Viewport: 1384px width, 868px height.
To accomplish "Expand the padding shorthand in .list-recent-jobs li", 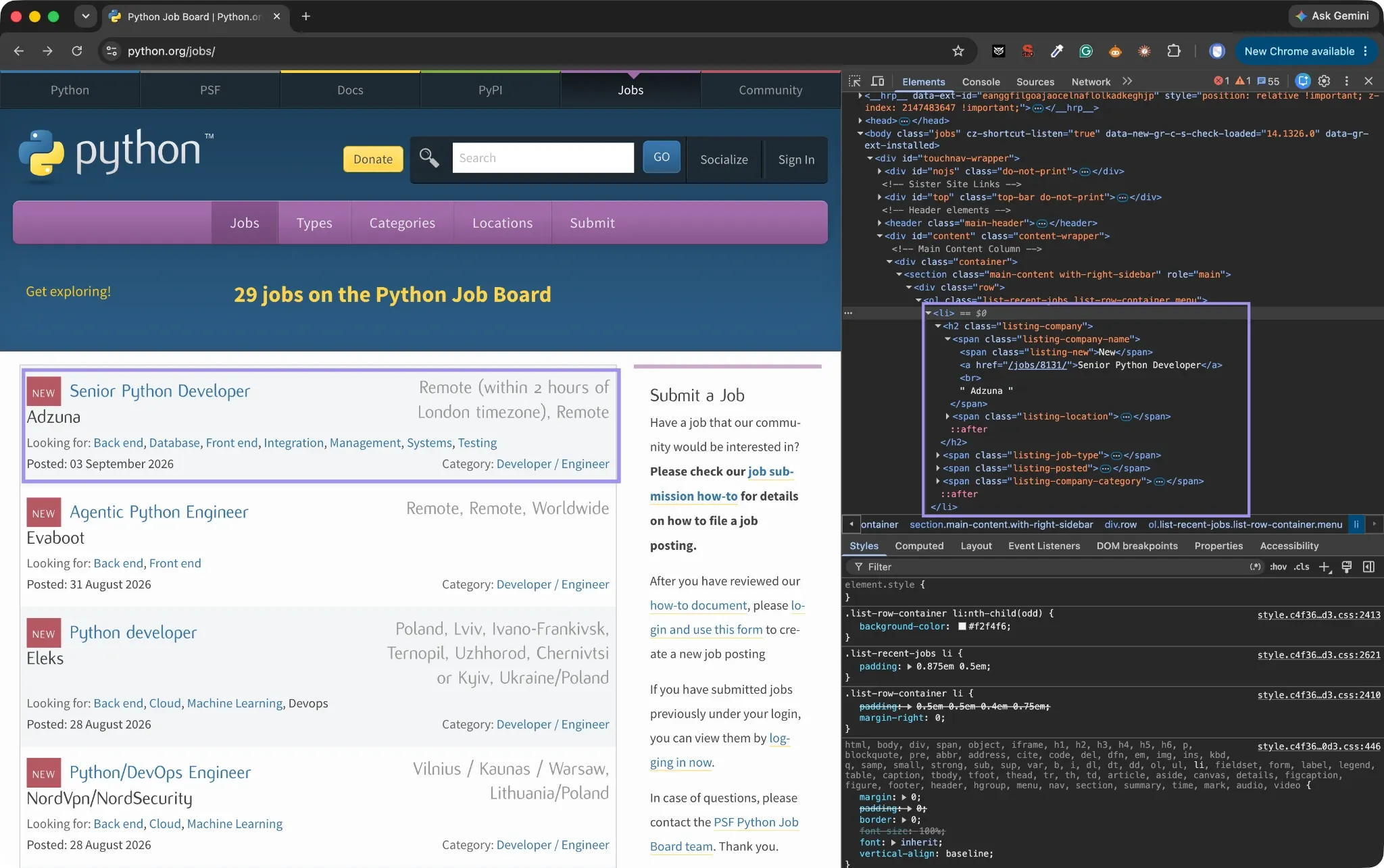I will pyautogui.click(x=910, y=667).
